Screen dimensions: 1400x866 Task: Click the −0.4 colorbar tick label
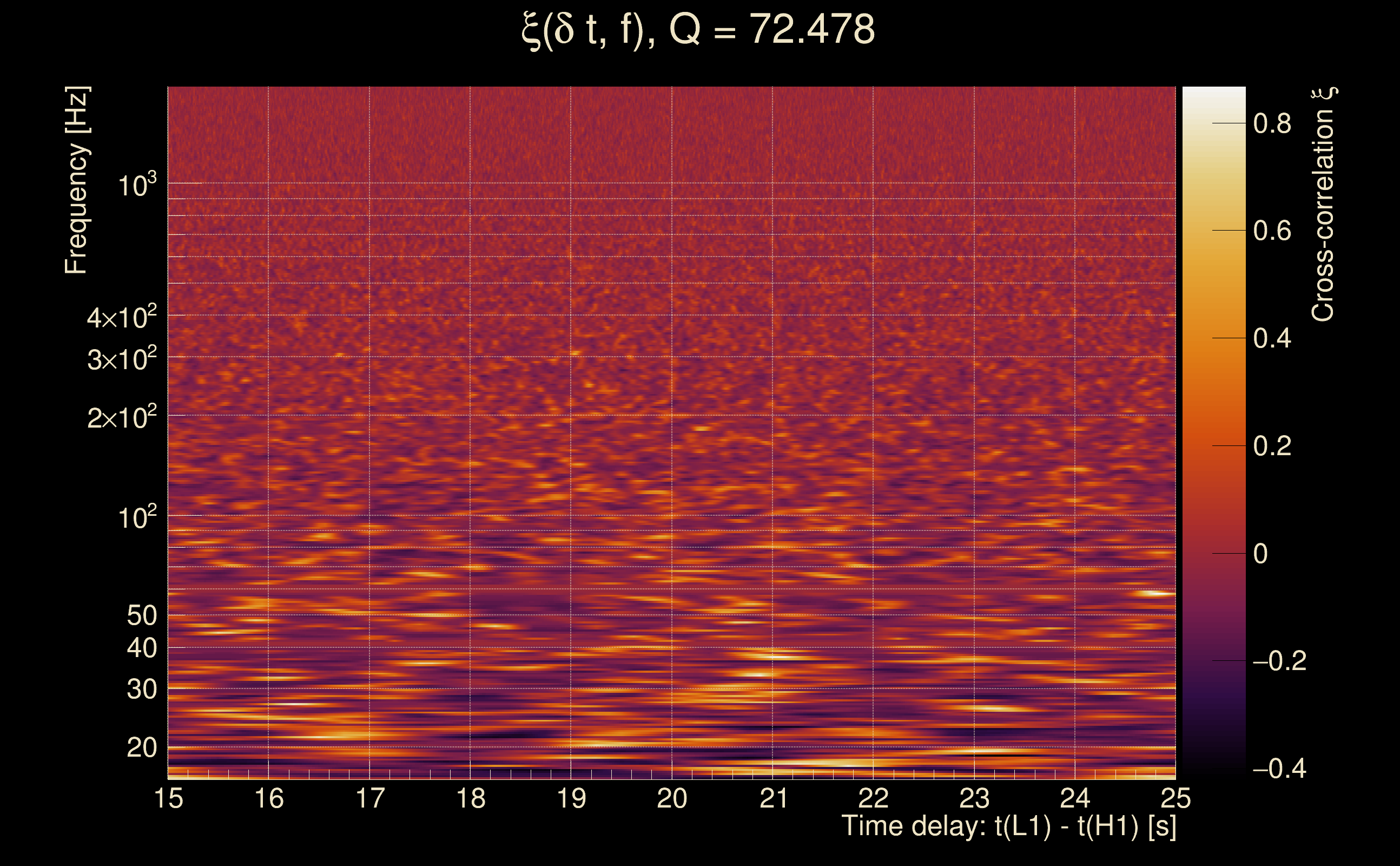[x=1279, y=769]
